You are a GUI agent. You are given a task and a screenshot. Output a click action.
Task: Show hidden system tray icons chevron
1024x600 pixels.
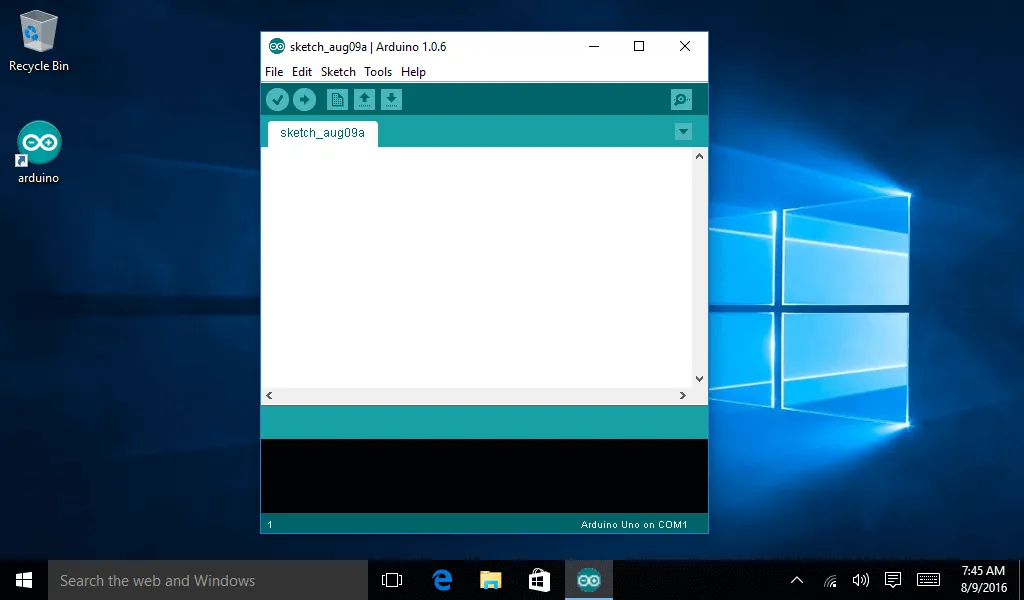coord(797,580)
